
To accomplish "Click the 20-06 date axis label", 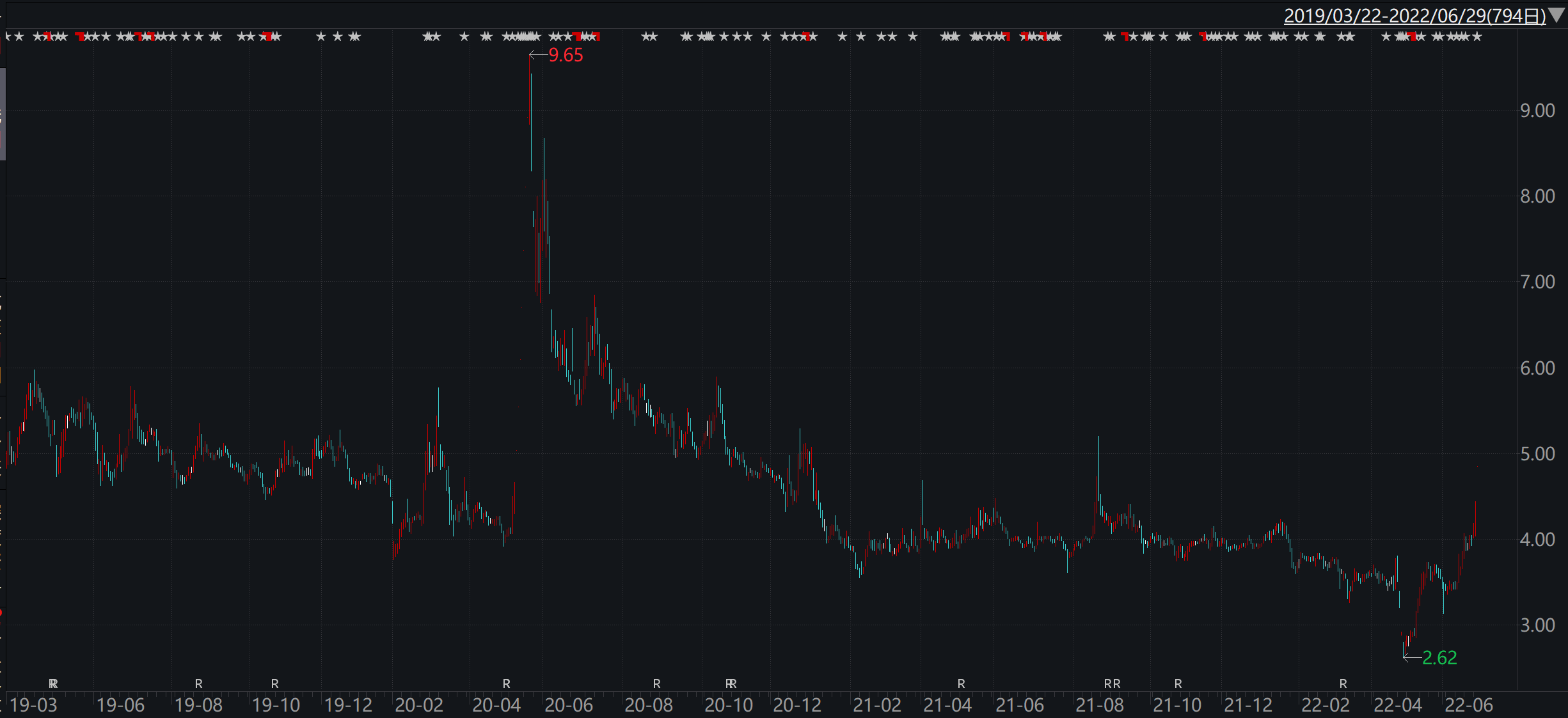I will (569, 705).
